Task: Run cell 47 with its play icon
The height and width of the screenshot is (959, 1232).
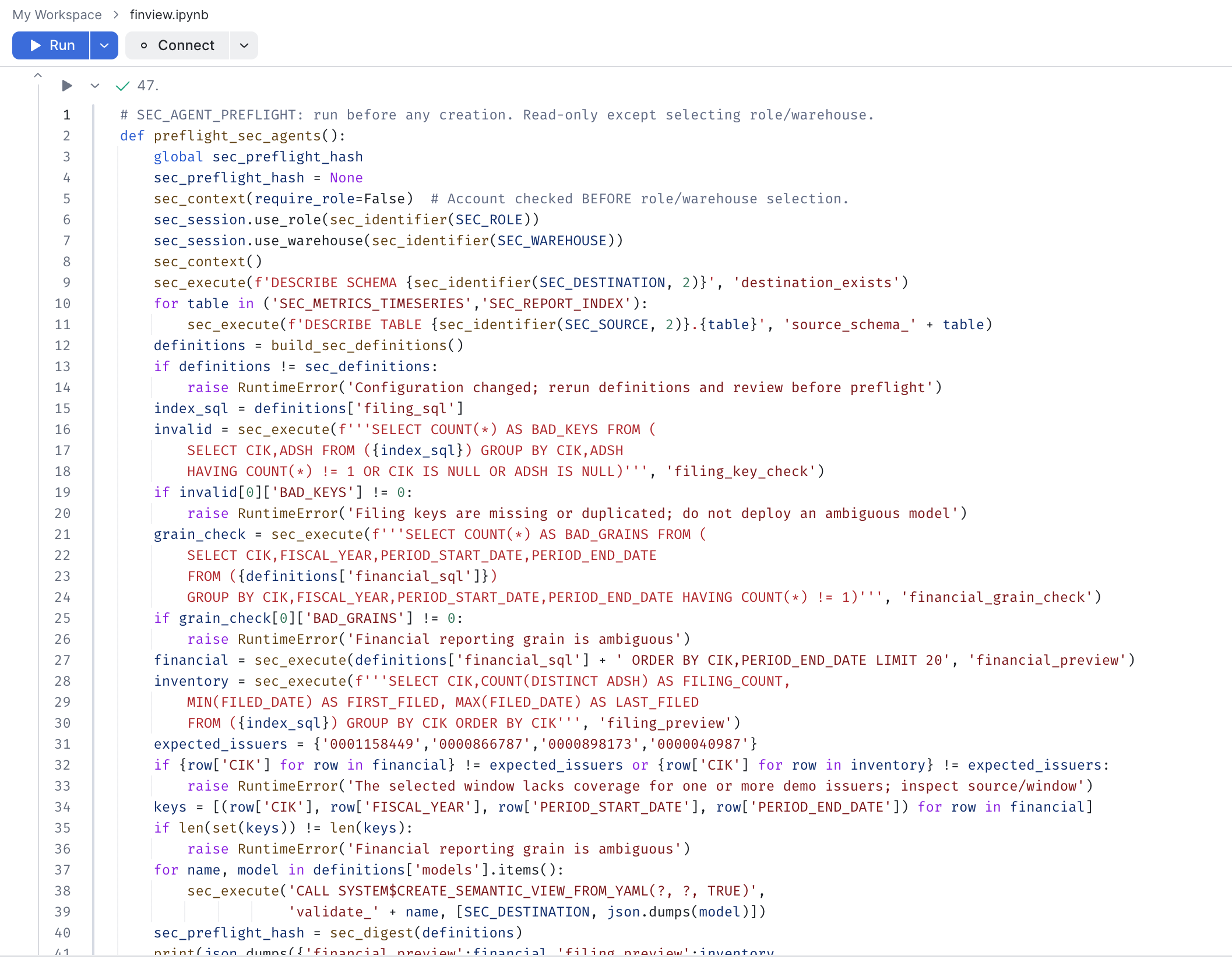Action: [x=67, y=86]
